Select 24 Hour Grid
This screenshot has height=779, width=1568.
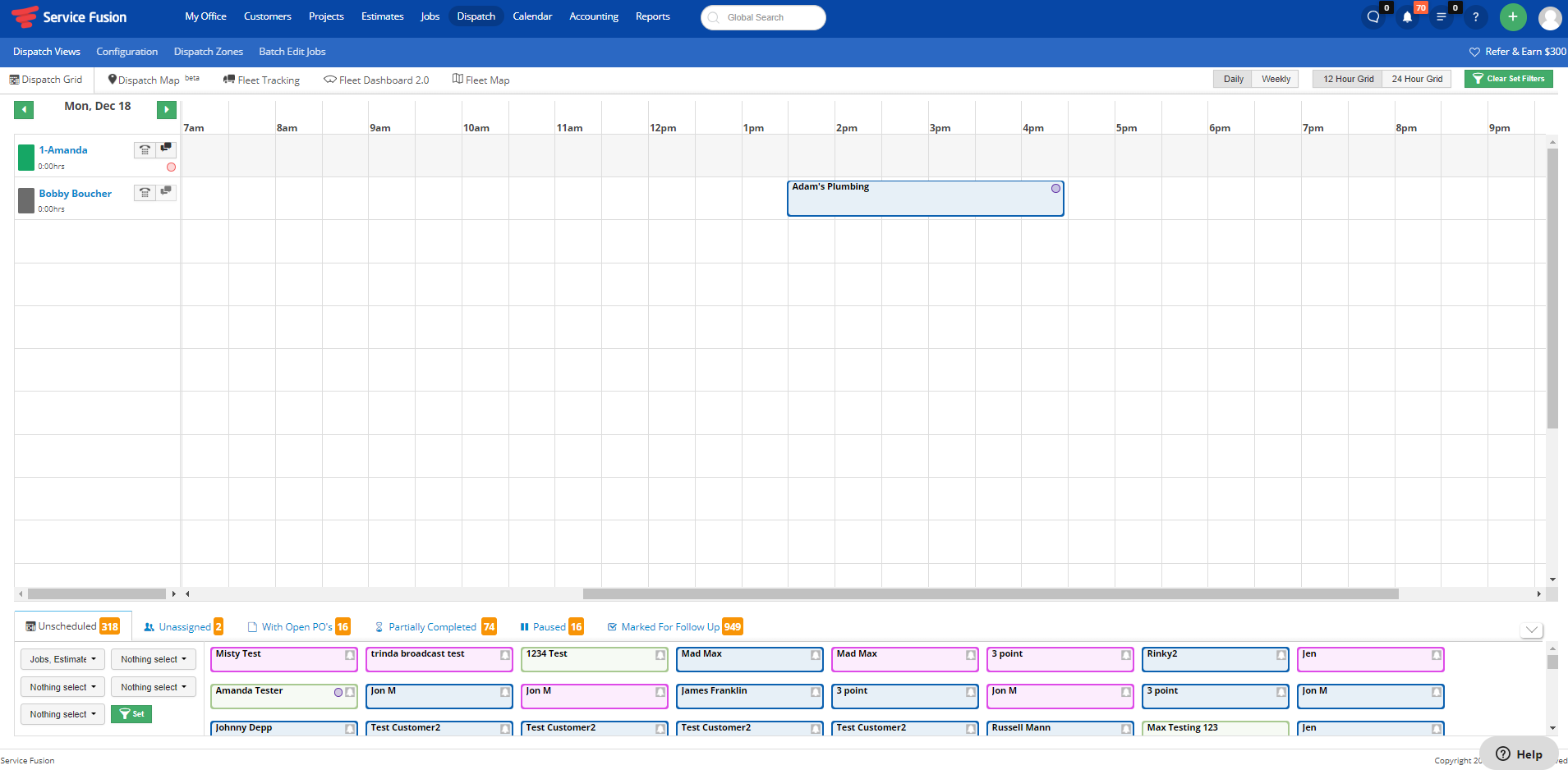tap(1417, 79)
